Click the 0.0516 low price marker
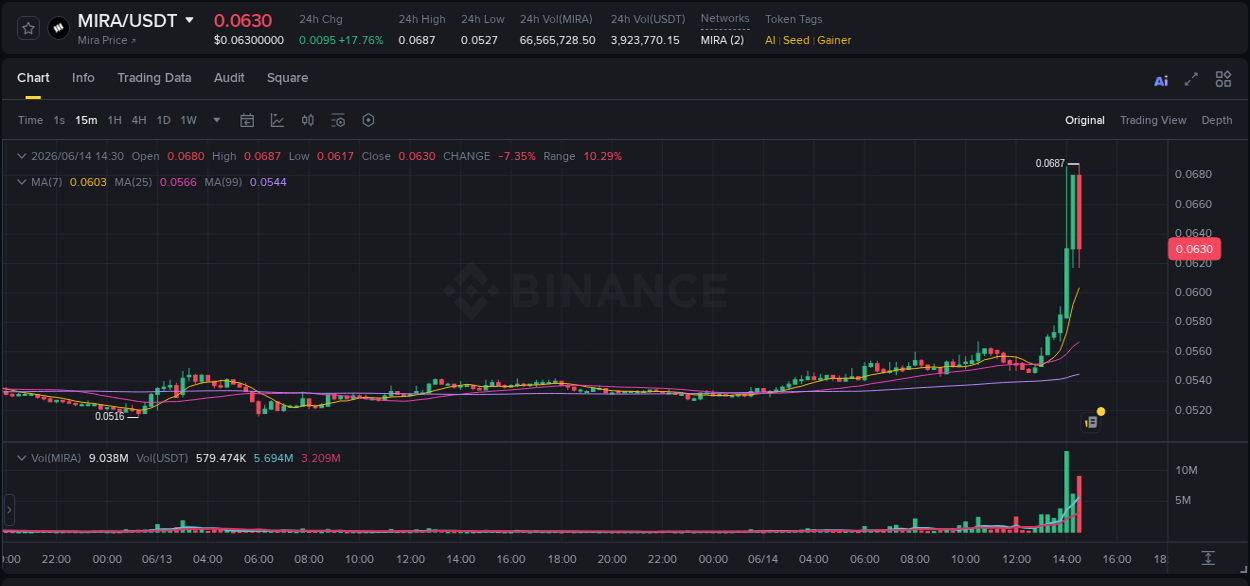The height and width of the screenshot is (586, 1250). tap(110, 416)
